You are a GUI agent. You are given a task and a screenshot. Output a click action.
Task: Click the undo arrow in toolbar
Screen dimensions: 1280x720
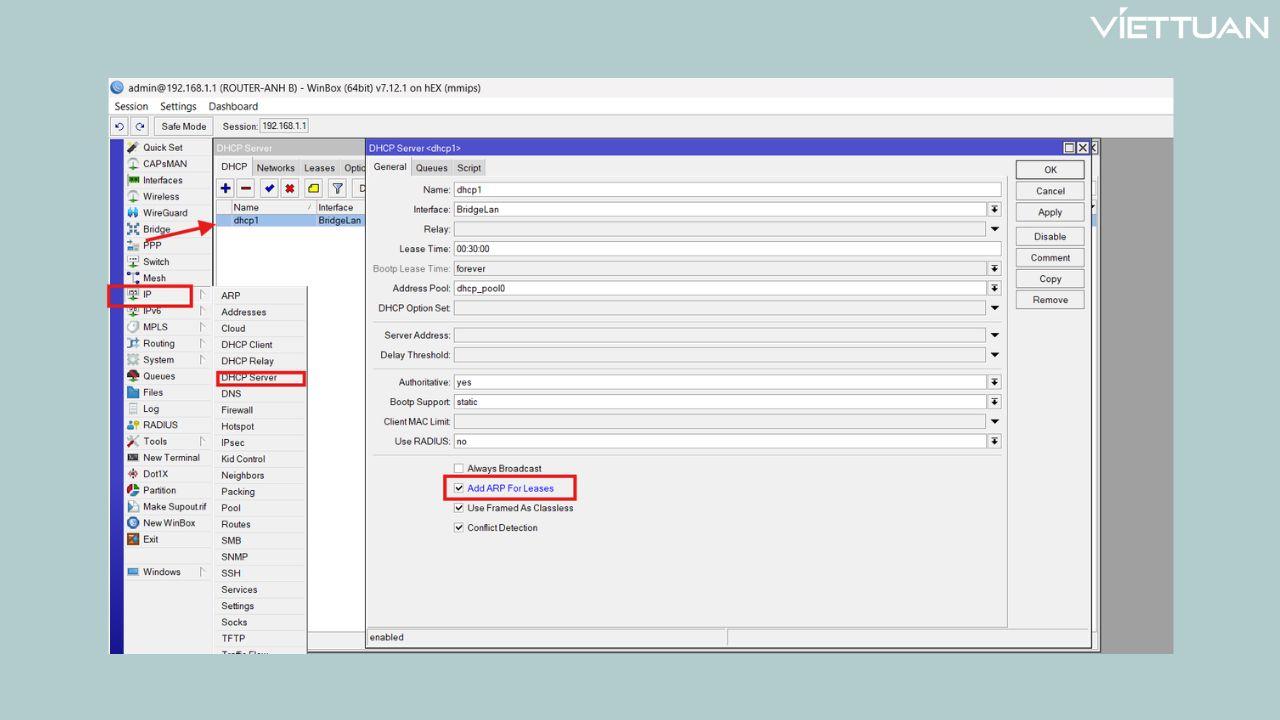tap(120, 127)
